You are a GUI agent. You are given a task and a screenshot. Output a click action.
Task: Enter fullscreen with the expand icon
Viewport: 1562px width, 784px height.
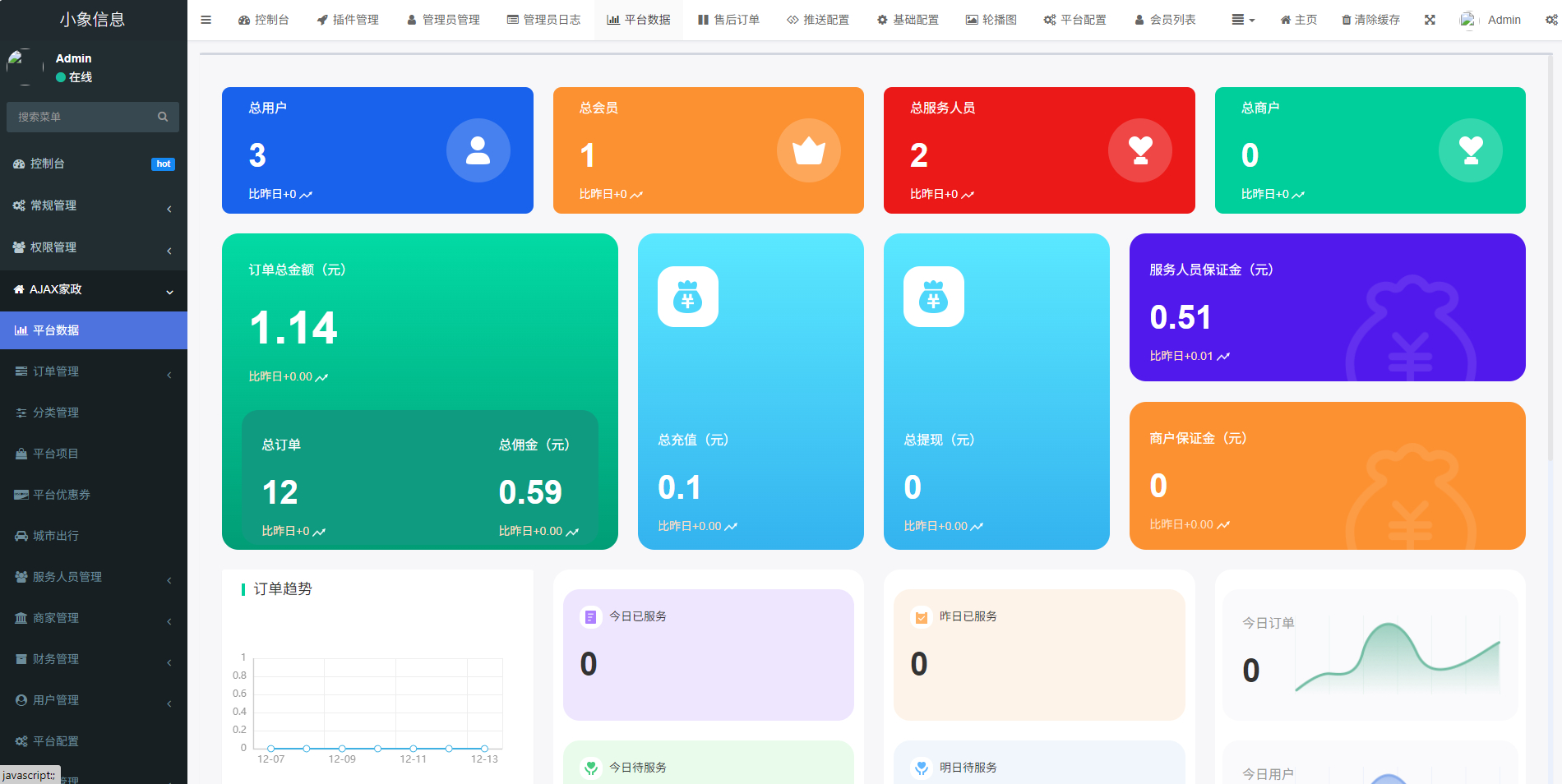point(1430,19)
